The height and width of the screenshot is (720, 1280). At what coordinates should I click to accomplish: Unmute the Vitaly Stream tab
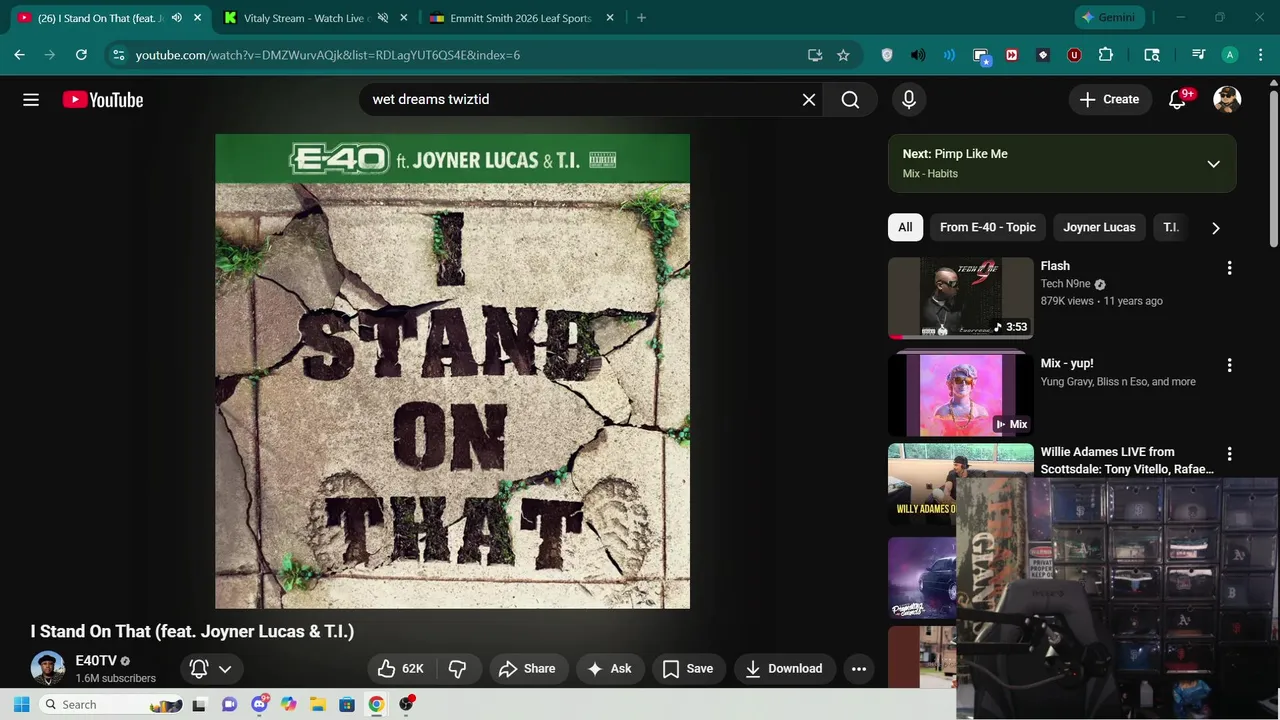tap(382, 18)
